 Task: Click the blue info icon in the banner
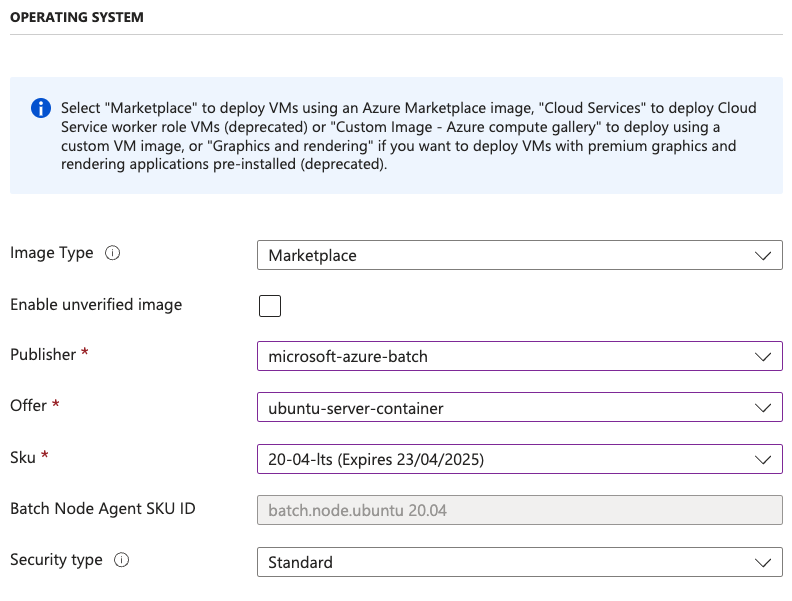40,108
